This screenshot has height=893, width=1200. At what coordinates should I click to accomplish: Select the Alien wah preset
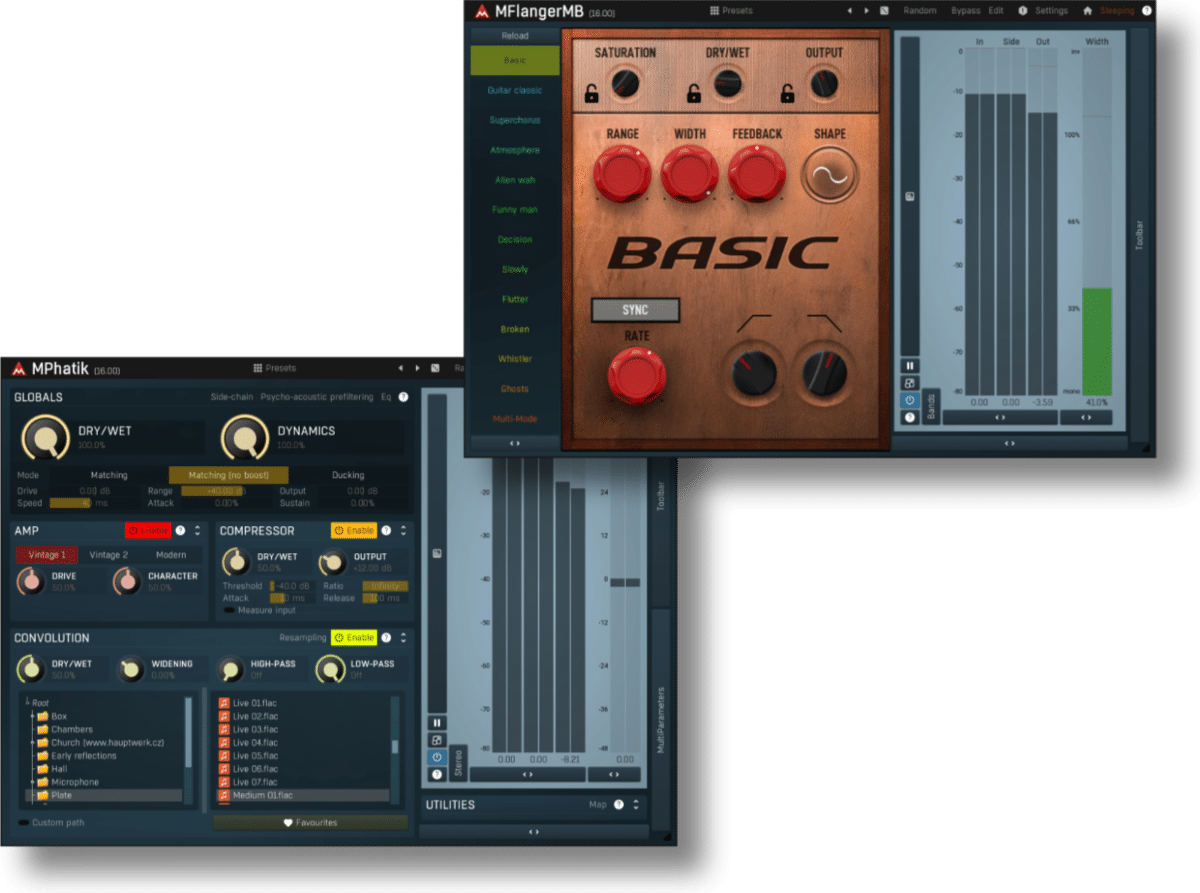pyautogui.click(x=515, y=180)
